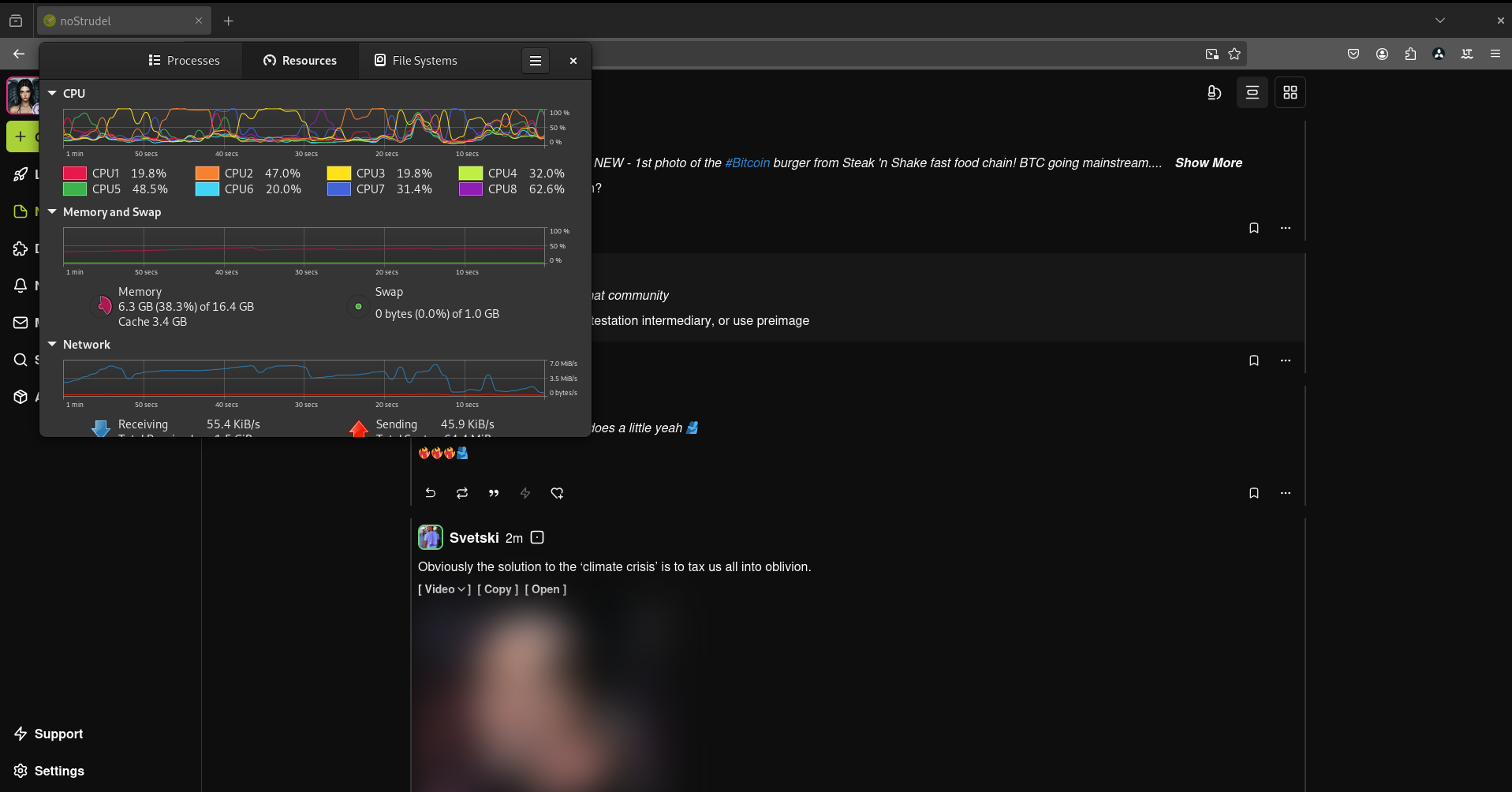Image resolution: width=1512 pixels, height=792 pixels.
Task: Click the Pocket save icon
Action: (1353, 54)
